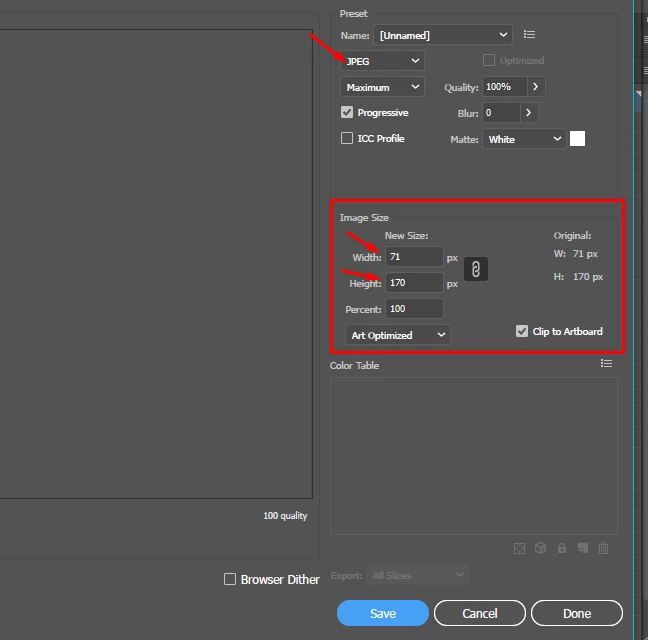The height and width of the screenshot is (640, 648).
Task: Open the Maximum compression quality dropdown
Action: click(x=382, y=87)
